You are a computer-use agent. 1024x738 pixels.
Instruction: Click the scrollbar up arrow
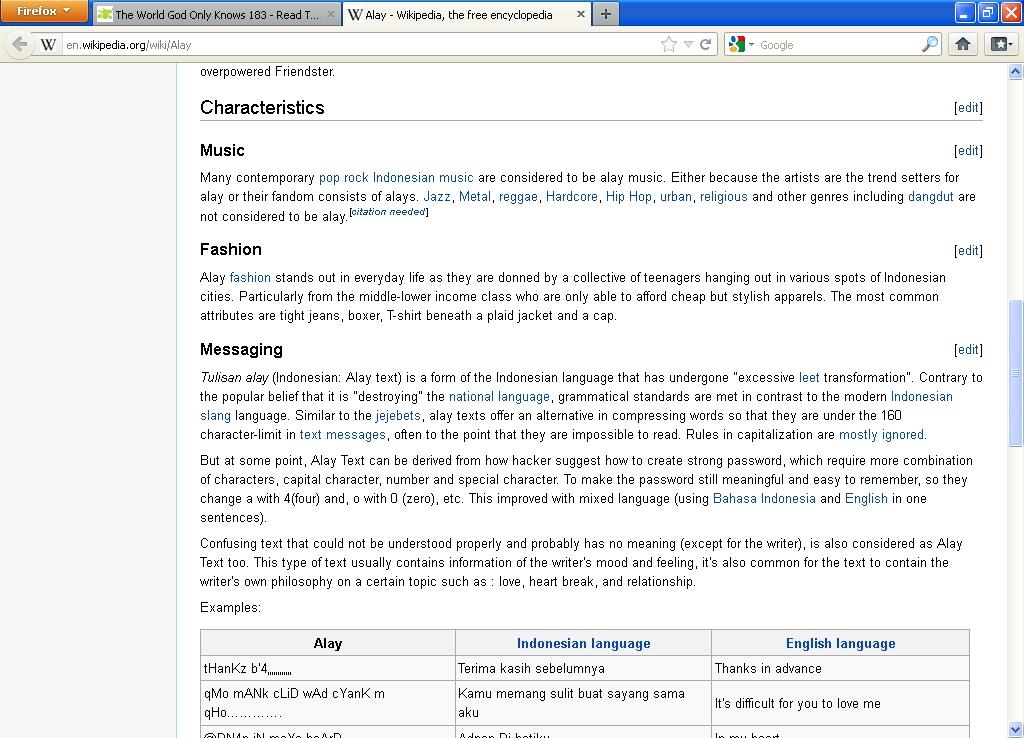click(1016, 72)
